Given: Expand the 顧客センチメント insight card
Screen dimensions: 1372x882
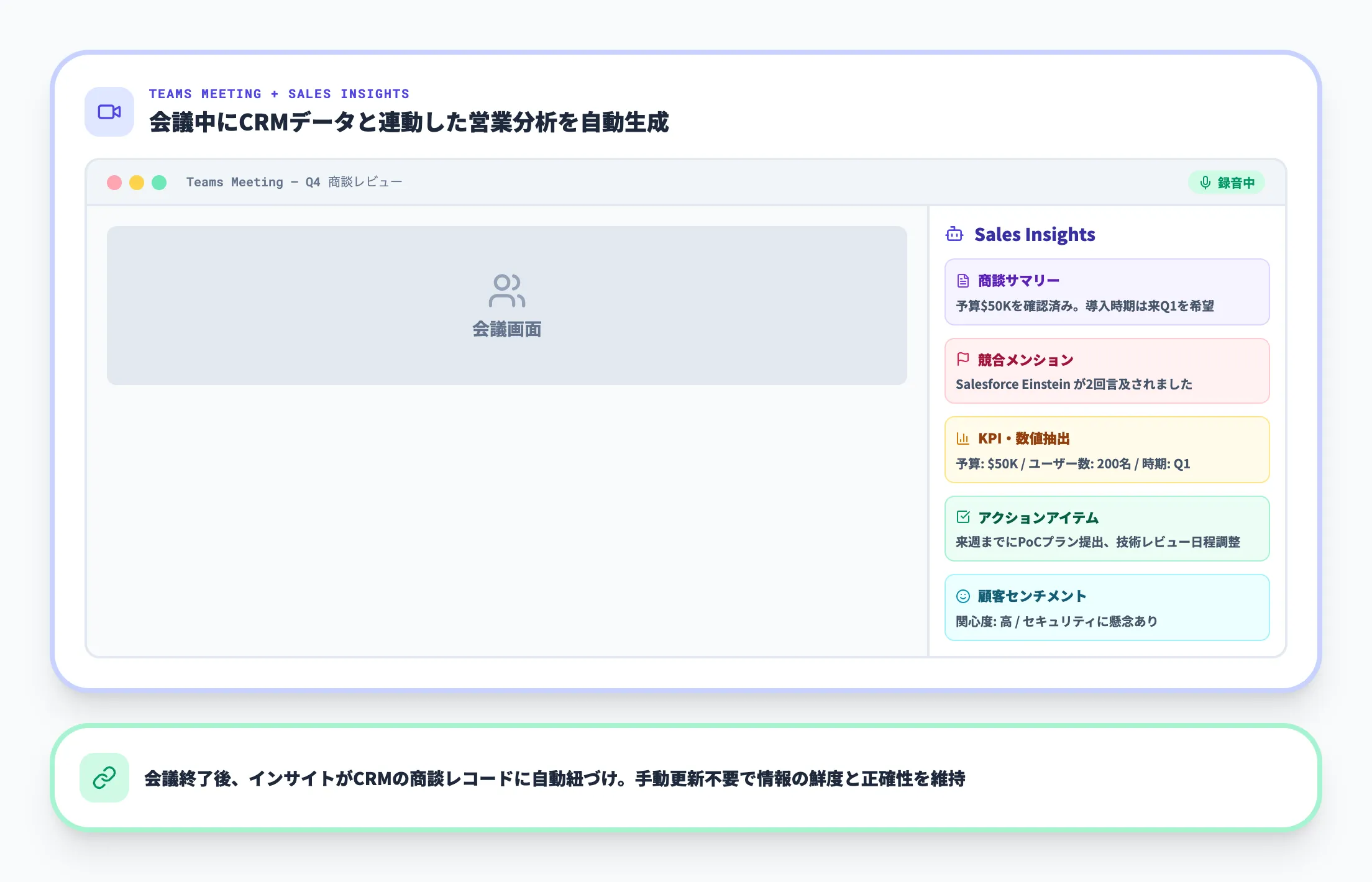Looking at the screenshot, I should click(x=1106, y=607).
